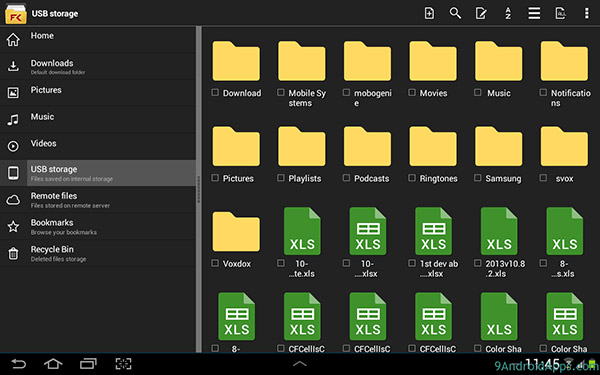600x375 pixels.
Task: Open the svox folder icon
Action: tap(564, 146)
